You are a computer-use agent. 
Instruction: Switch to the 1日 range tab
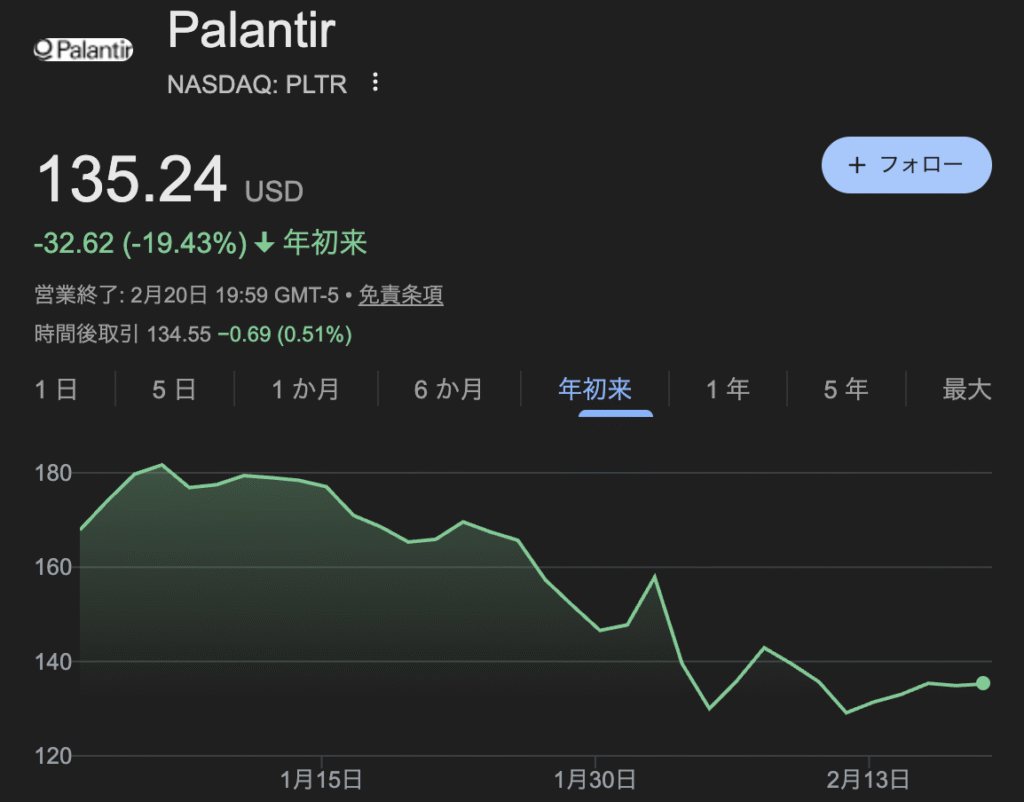[56, 389]
